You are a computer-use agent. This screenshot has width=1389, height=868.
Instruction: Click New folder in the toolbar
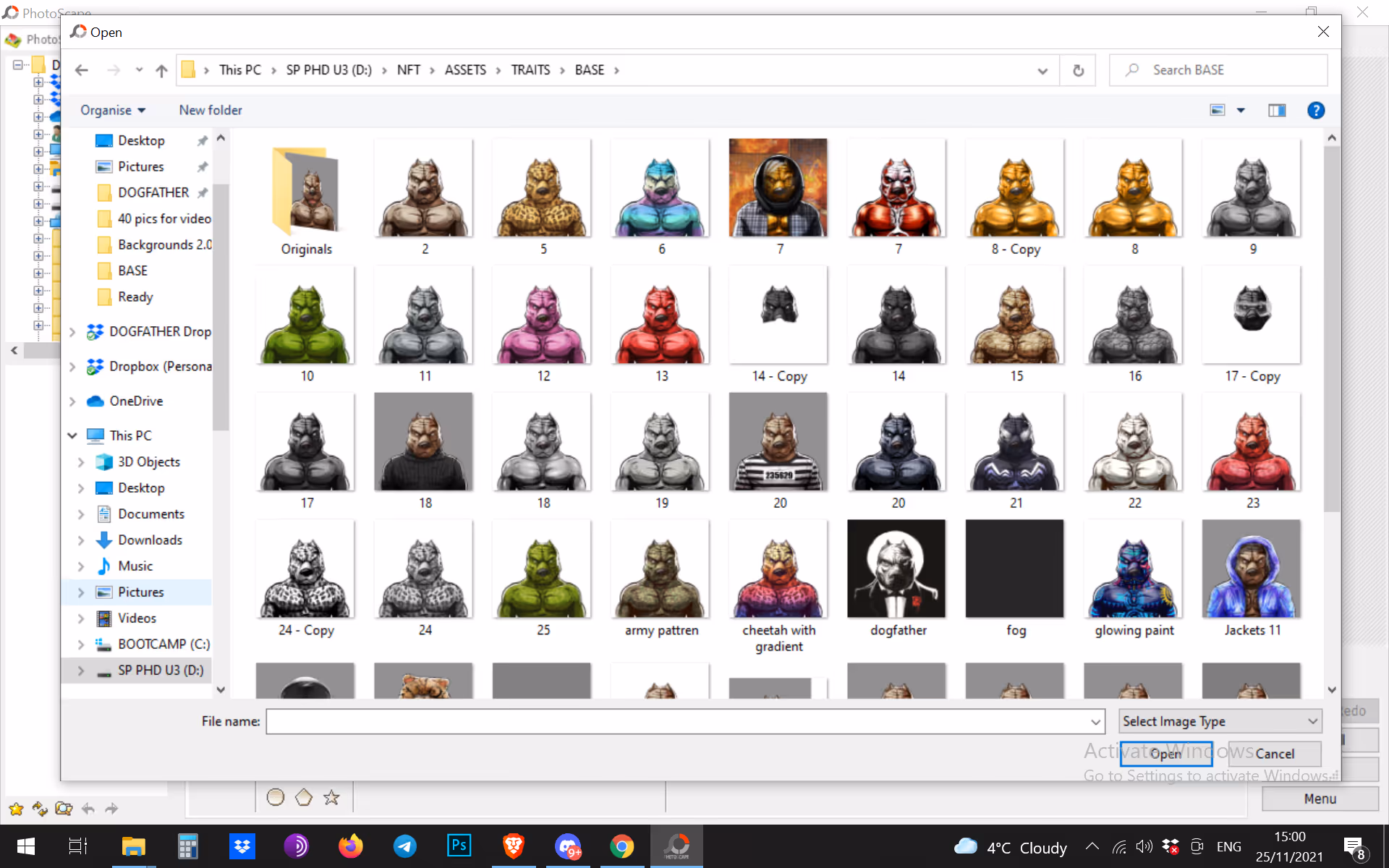(x=211, y=110)
